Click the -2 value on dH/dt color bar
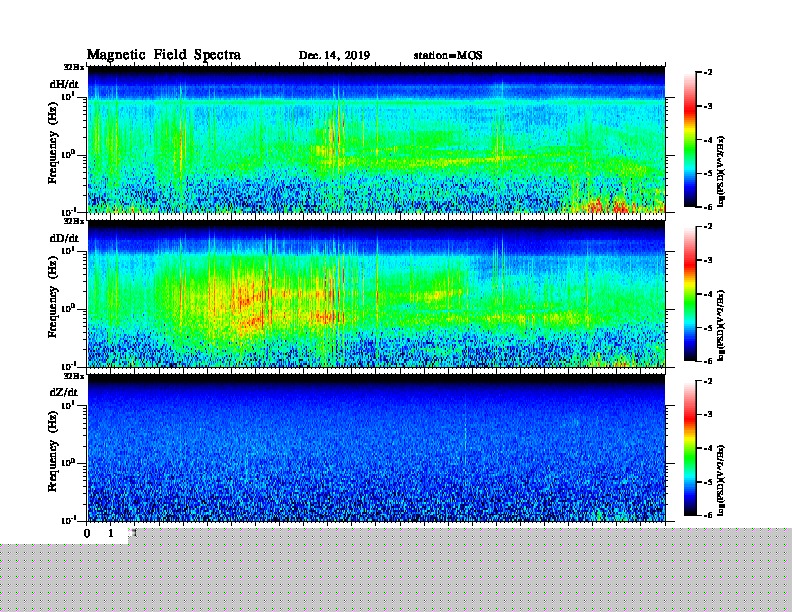The width and height of the screenshot is (792, 612). (708, 73)
